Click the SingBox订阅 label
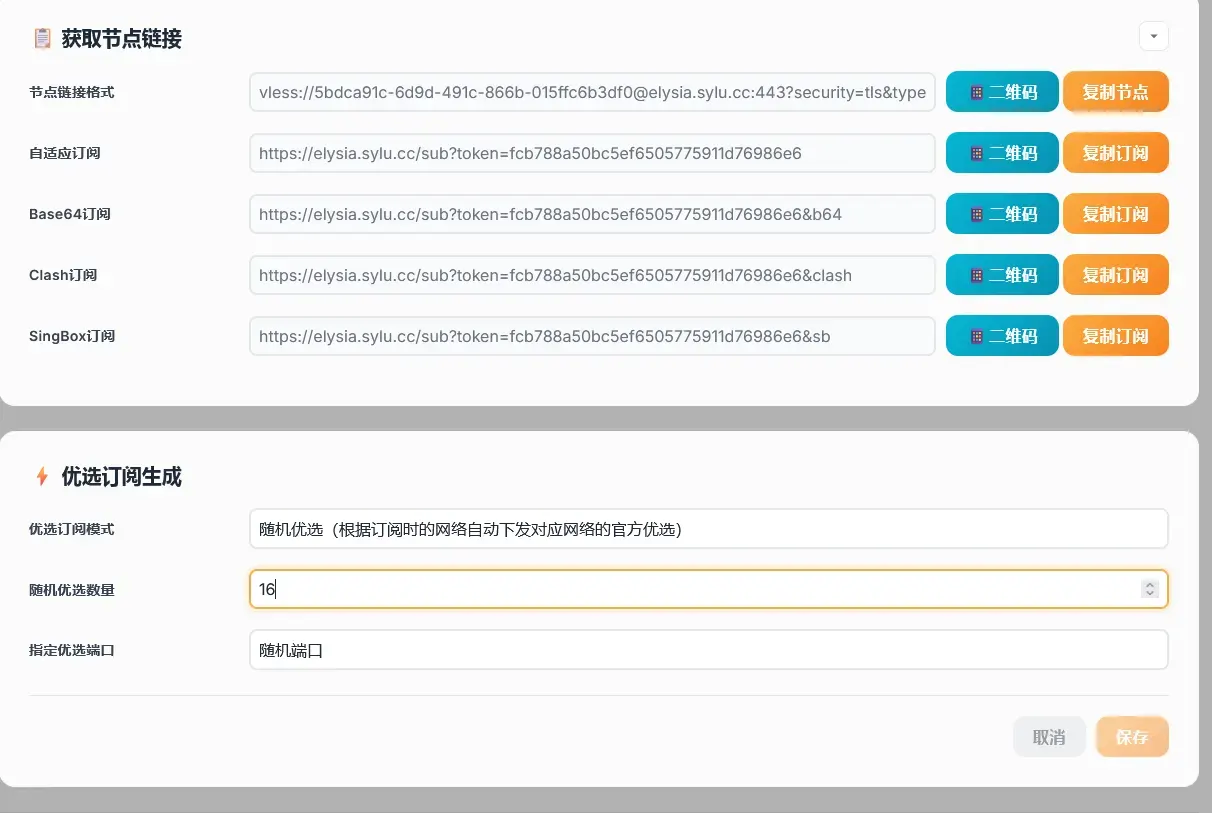Viewport: 1212px width, 813px height. tap(72, 336)
